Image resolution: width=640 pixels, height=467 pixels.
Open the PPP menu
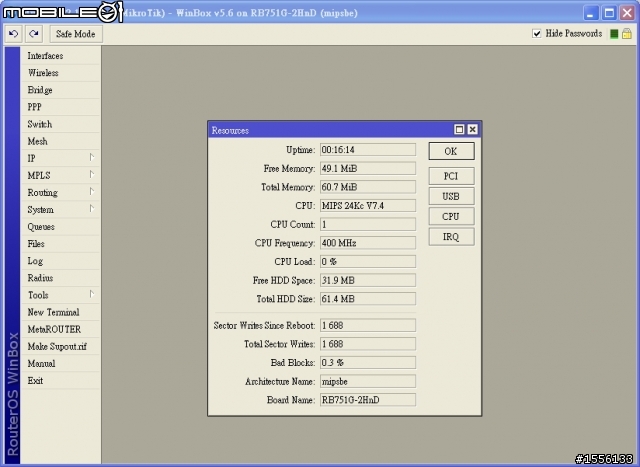[60, 107]
